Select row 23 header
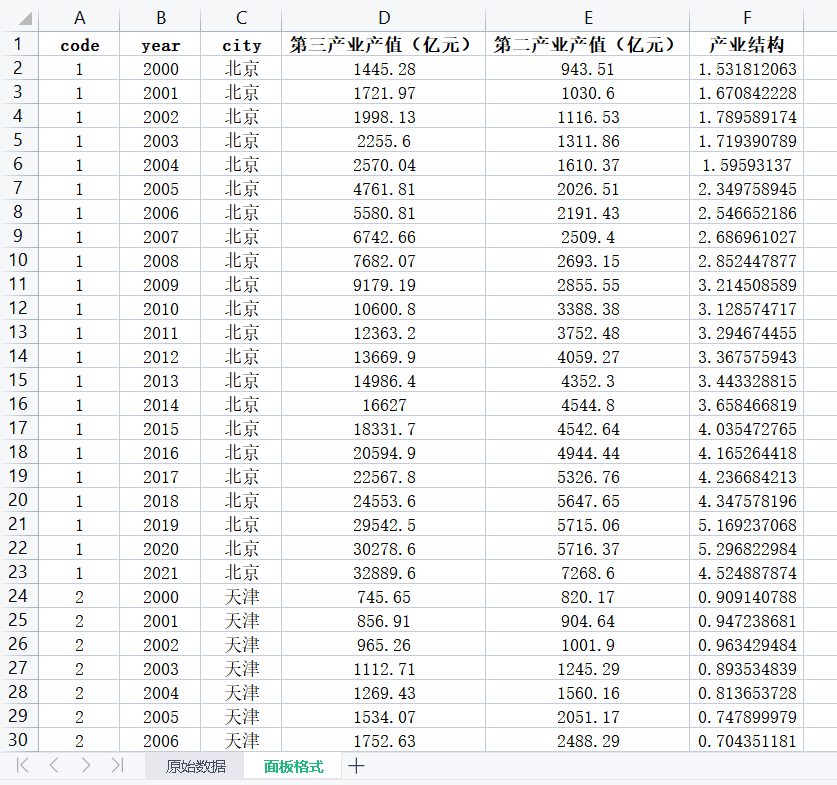 pos(19,572)
